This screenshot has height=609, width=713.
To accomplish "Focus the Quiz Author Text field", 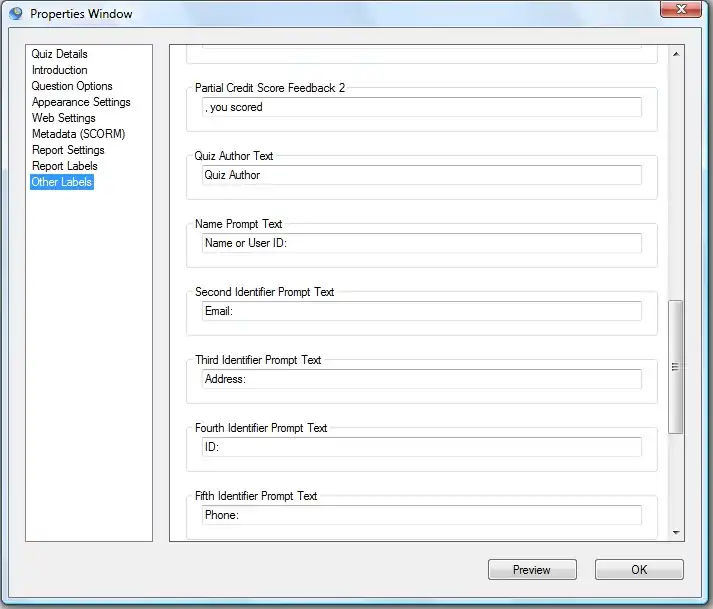I will tap(420, 175).
